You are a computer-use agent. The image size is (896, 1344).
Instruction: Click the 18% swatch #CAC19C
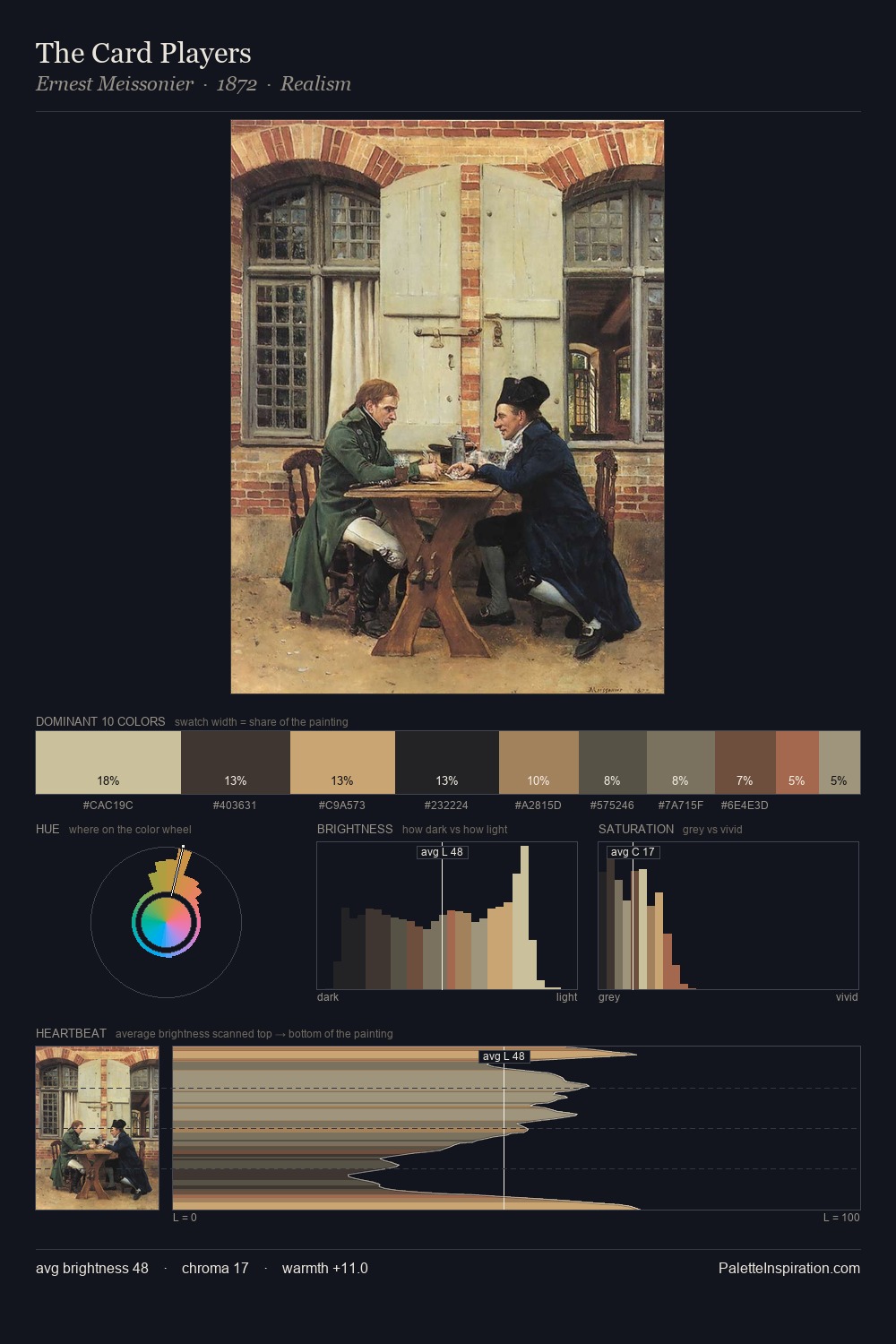point(108,762)
